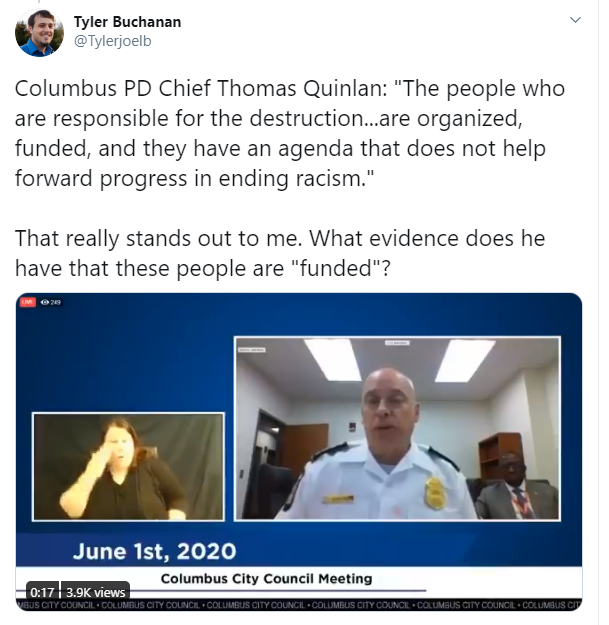Click the quoted Thomas Quinlan tweet paragraph
Viewport: 609px width, 625px height.
[290, 133]
